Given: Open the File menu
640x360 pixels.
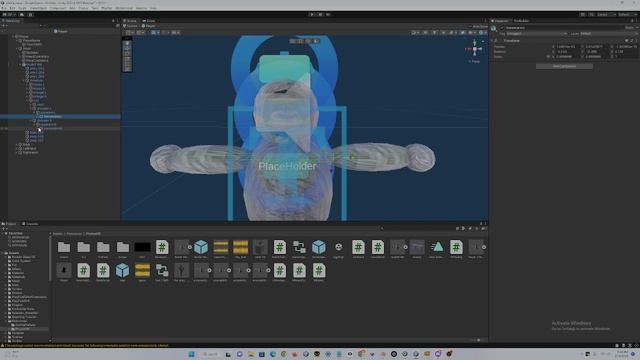Looking at the screenshot, I should 4,8.
